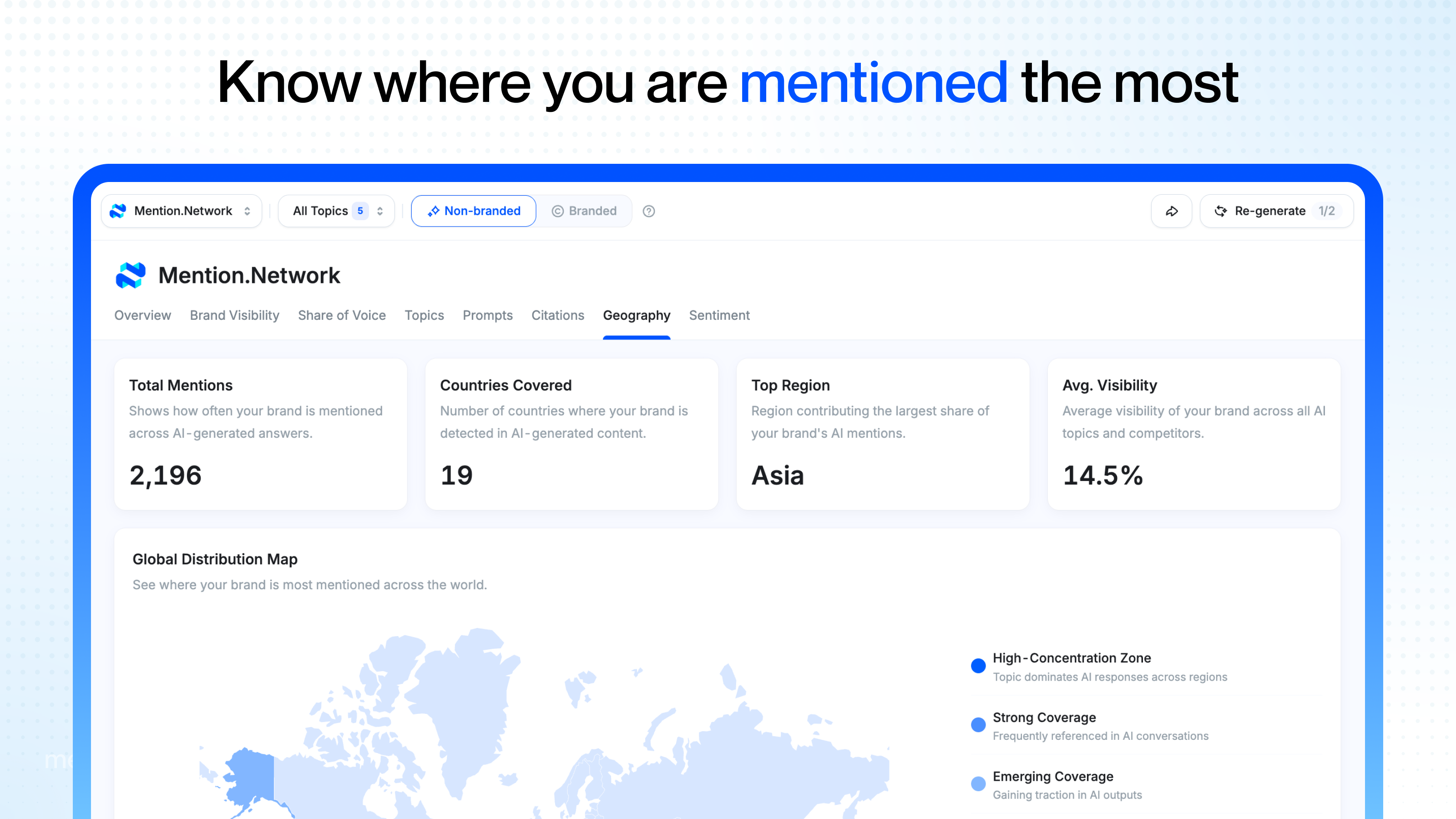The image size is (1456, 819).
Task: Click the brand logo in project selector
Action: [x=118, y=211]
